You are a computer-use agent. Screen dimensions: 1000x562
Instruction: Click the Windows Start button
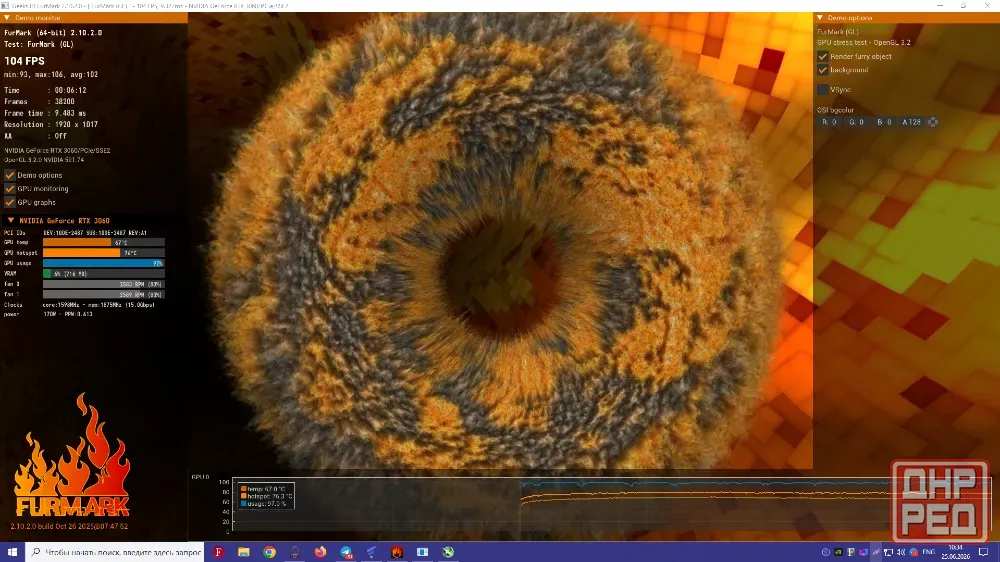[12, 552]
